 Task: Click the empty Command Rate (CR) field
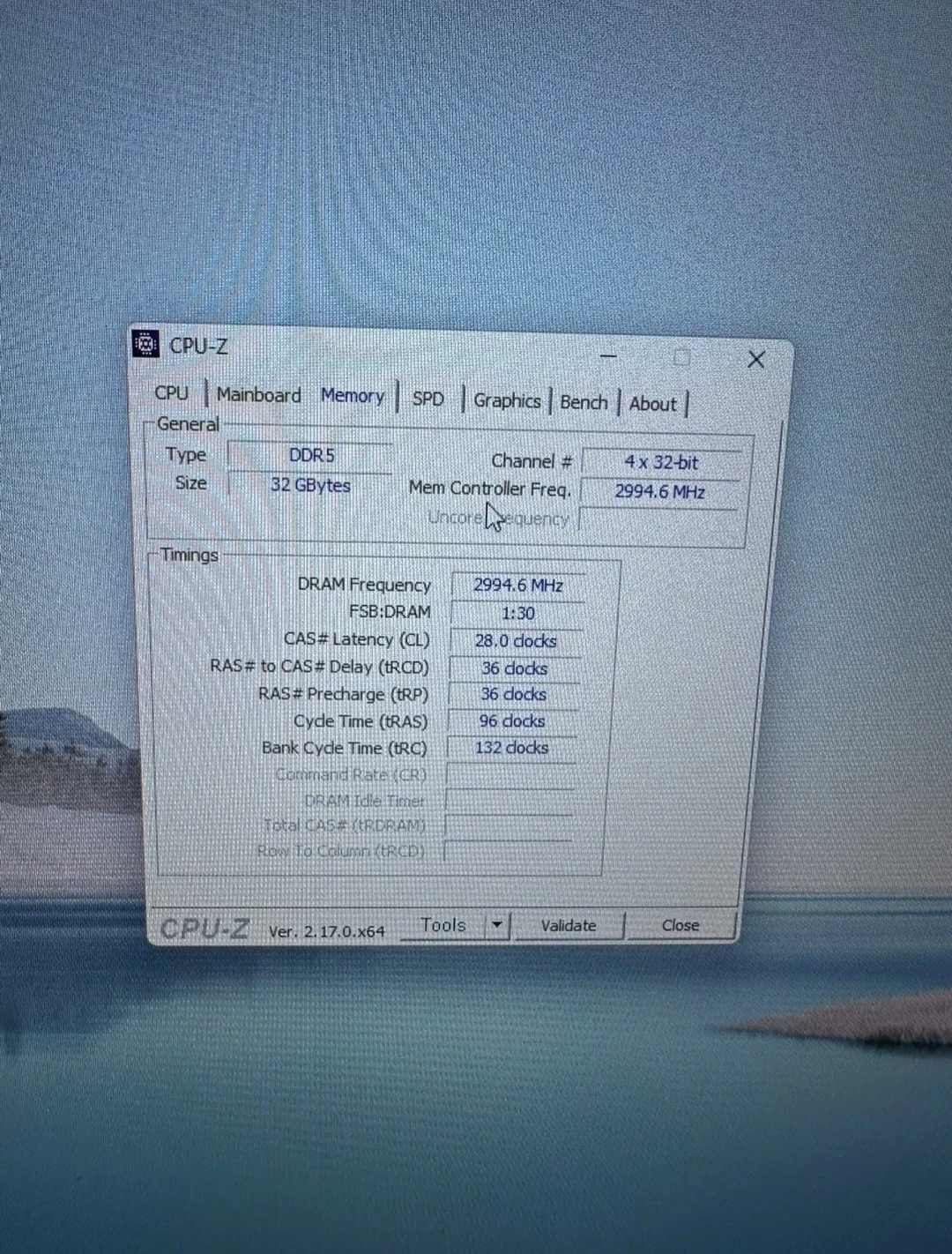510,775
